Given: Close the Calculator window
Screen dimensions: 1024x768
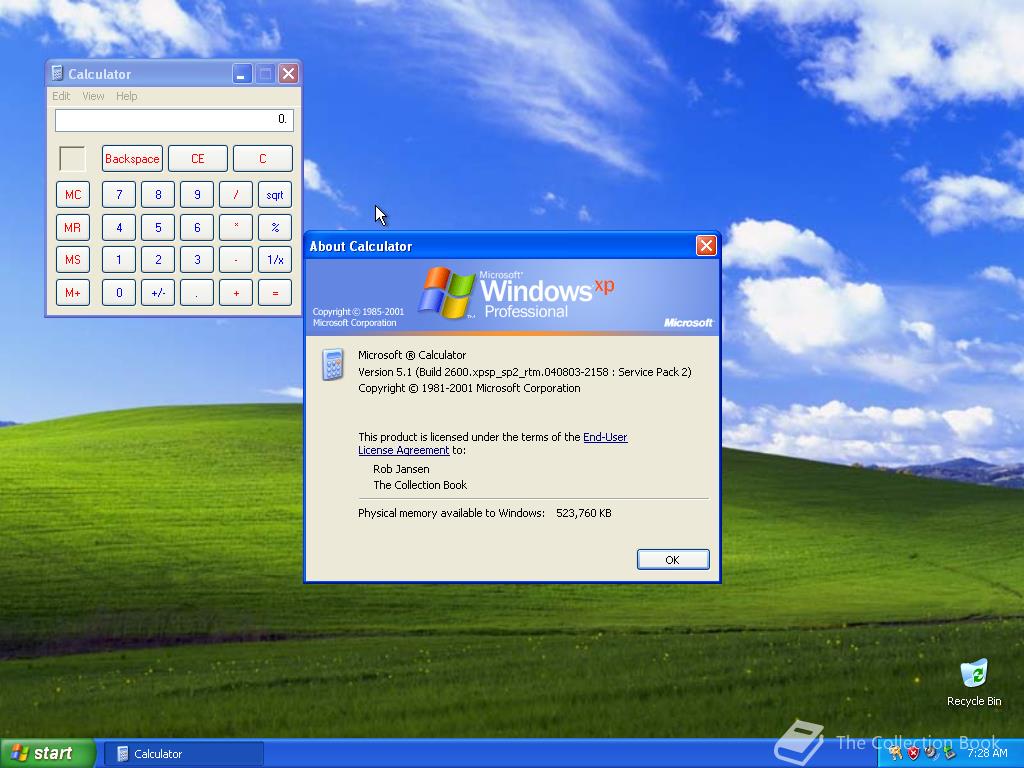Looking at the screenshot, I should [288, 73].
